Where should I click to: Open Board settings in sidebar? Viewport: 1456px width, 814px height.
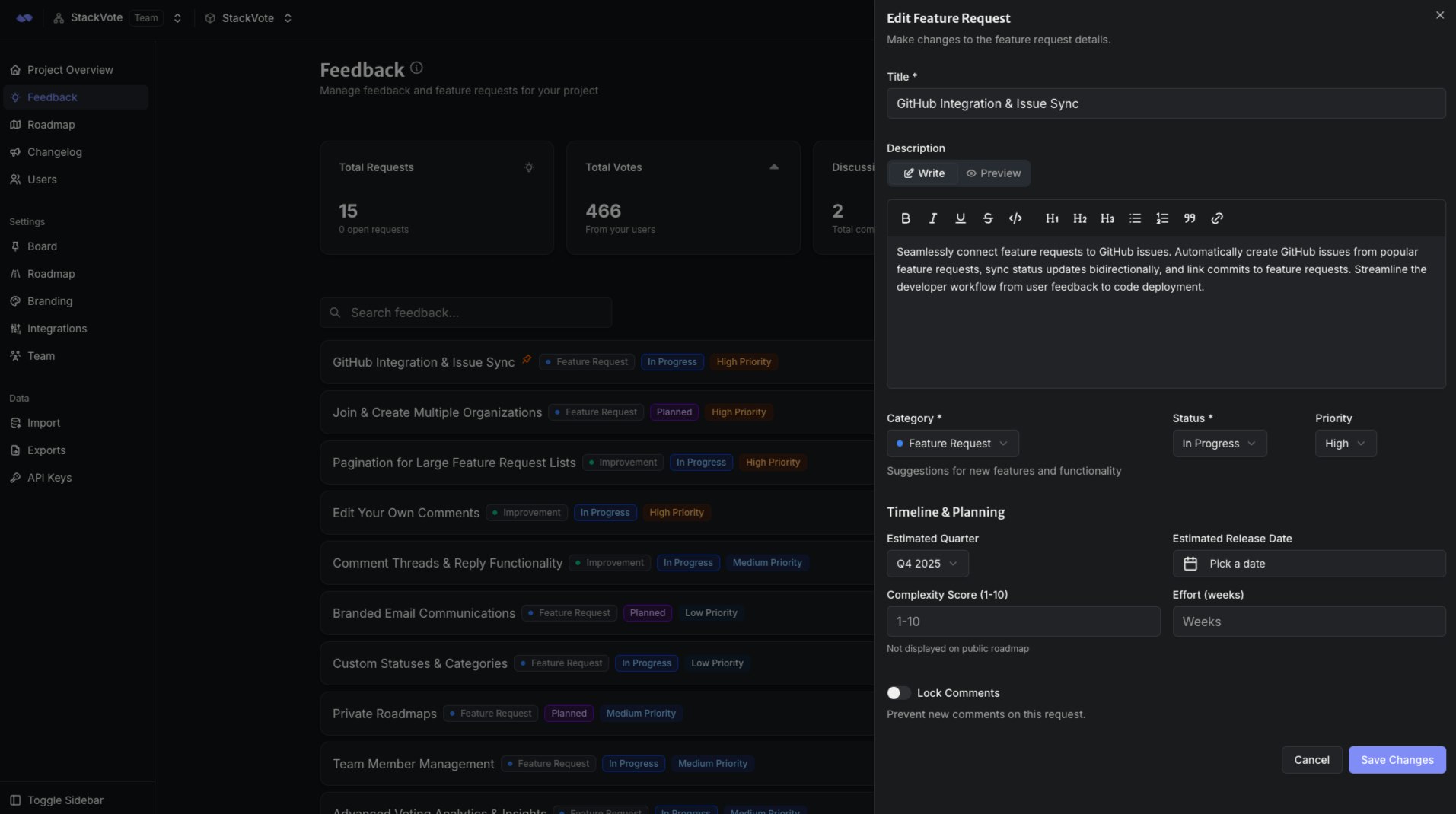pyautogui.click(x=75, y=246)
